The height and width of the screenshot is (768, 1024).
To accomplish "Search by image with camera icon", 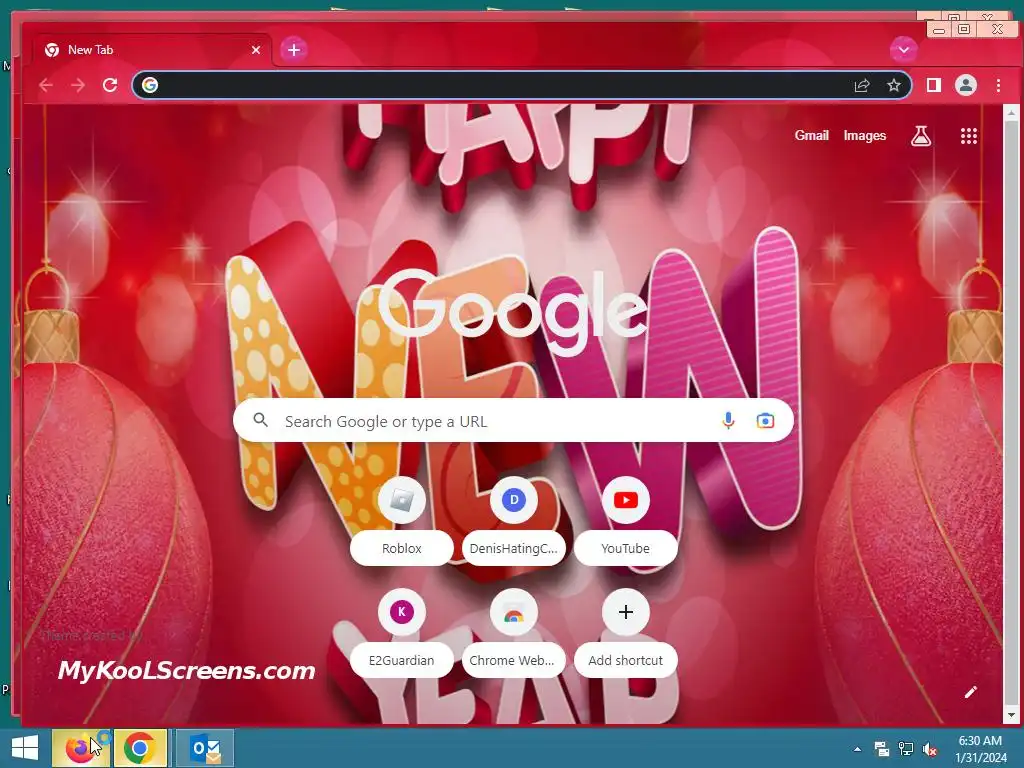I will click(765, 421).
